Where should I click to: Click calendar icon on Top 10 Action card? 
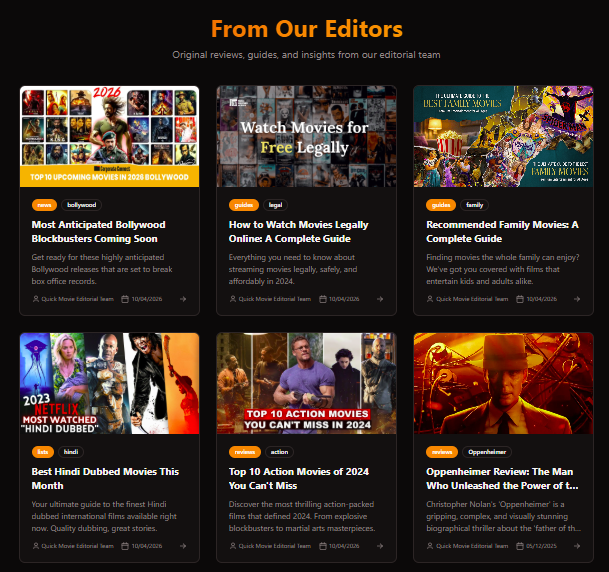pos(323,546)
